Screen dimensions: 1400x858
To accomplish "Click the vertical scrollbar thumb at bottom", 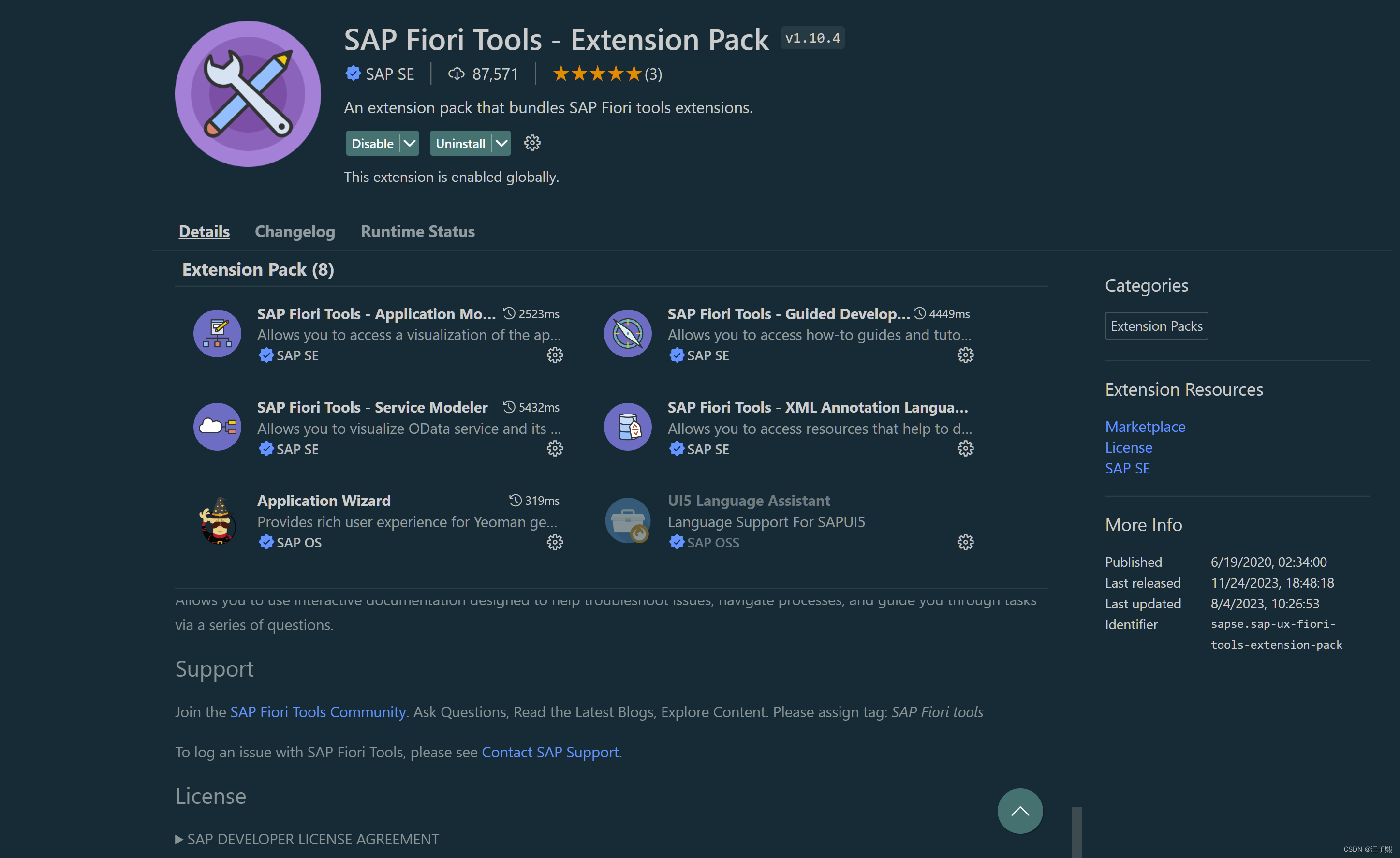I will [1076, 832].
